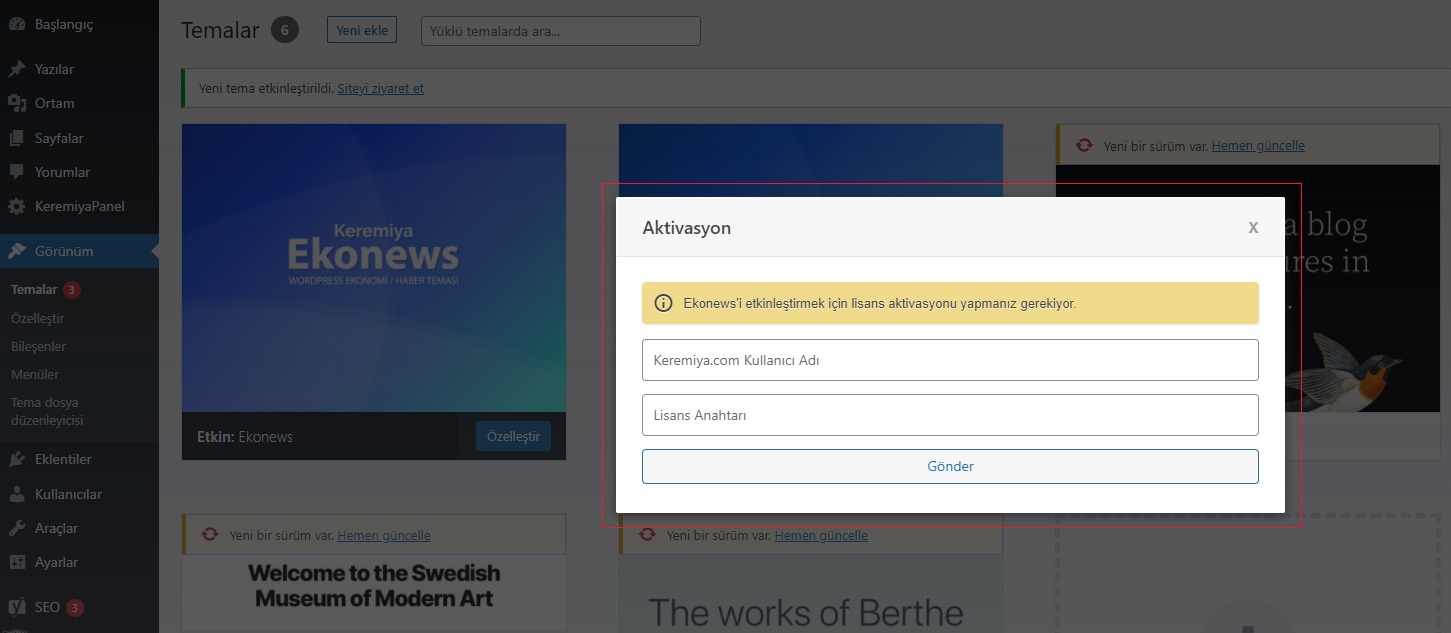This screenshot has height=633, width=1451.
Task: Open The works of Berthe theme
Action: click(x=810, y=594)
